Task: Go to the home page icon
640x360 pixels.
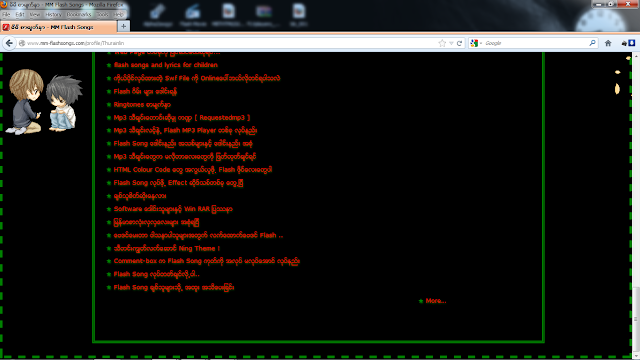Action: tap(608, 43)
